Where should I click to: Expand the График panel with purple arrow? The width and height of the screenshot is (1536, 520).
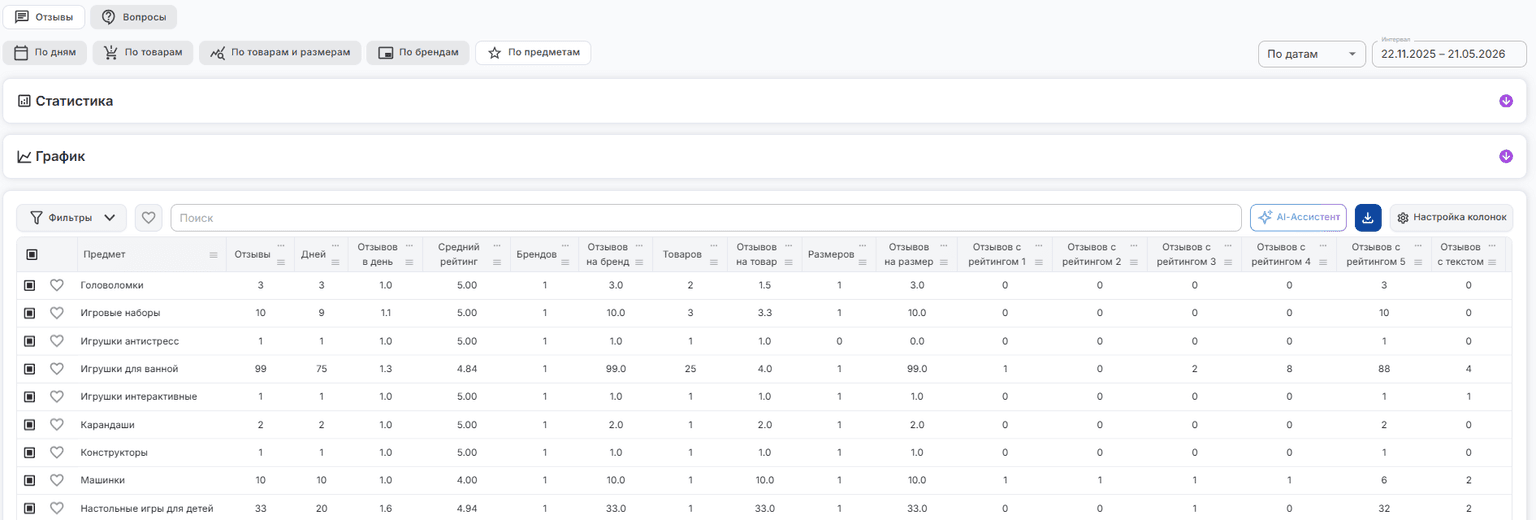pyautogui.click(x=1506, y=156)
